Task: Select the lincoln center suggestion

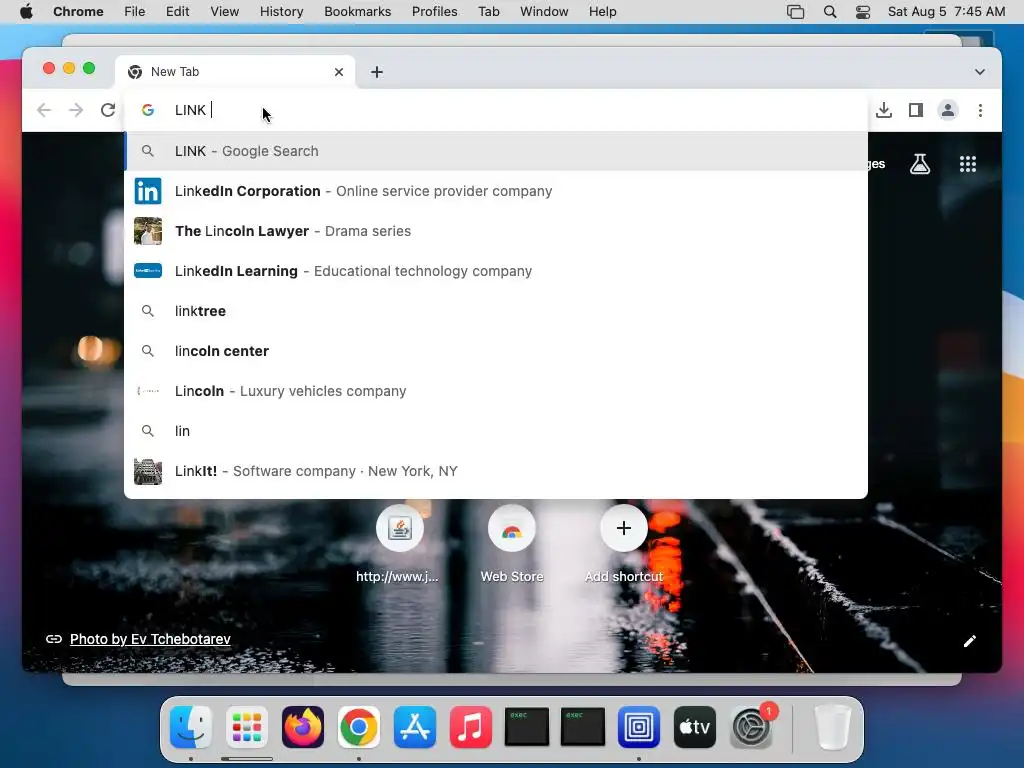Action: click(x=496, y=351)
